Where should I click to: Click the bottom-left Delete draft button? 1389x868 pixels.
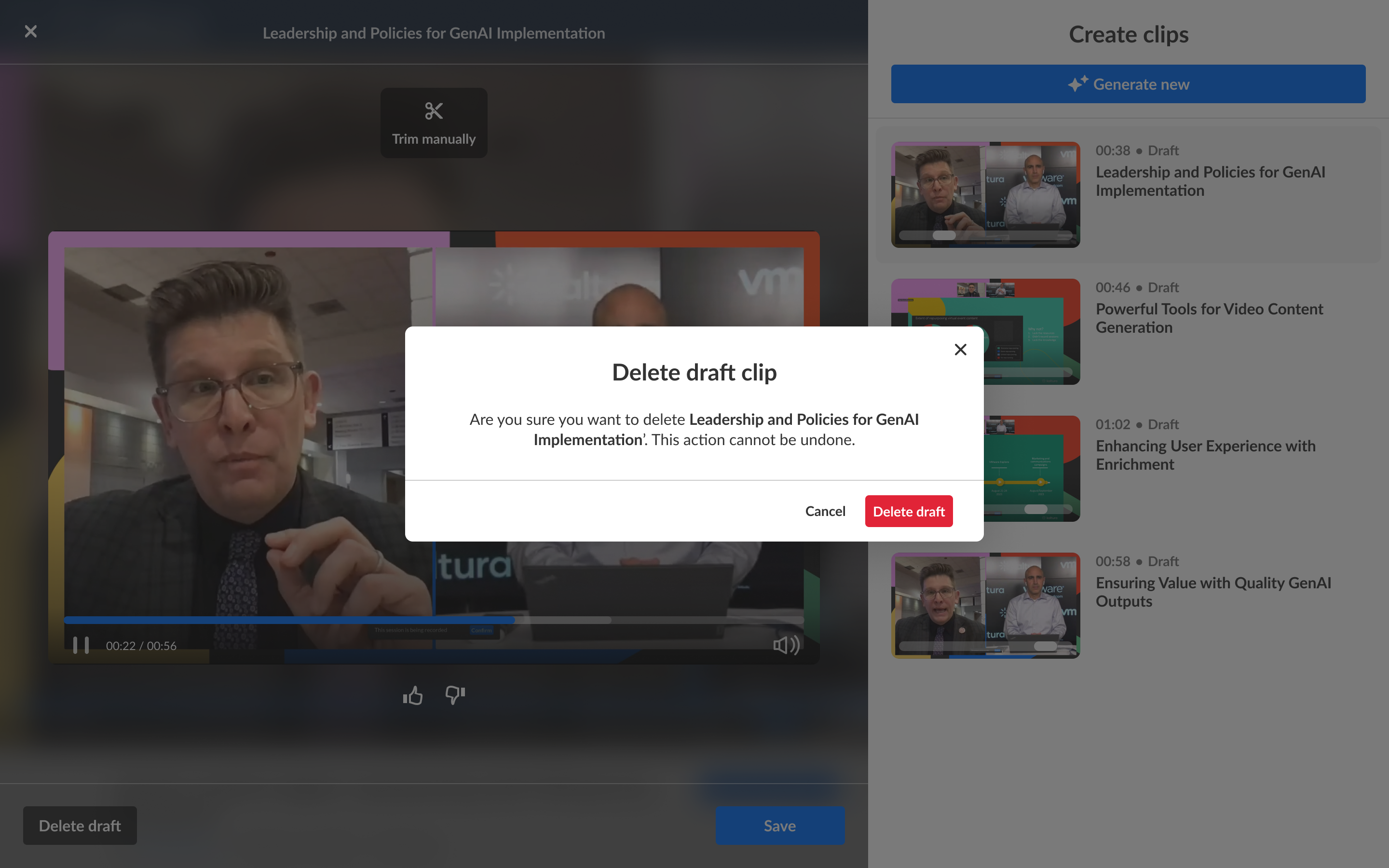click(80, 825)
